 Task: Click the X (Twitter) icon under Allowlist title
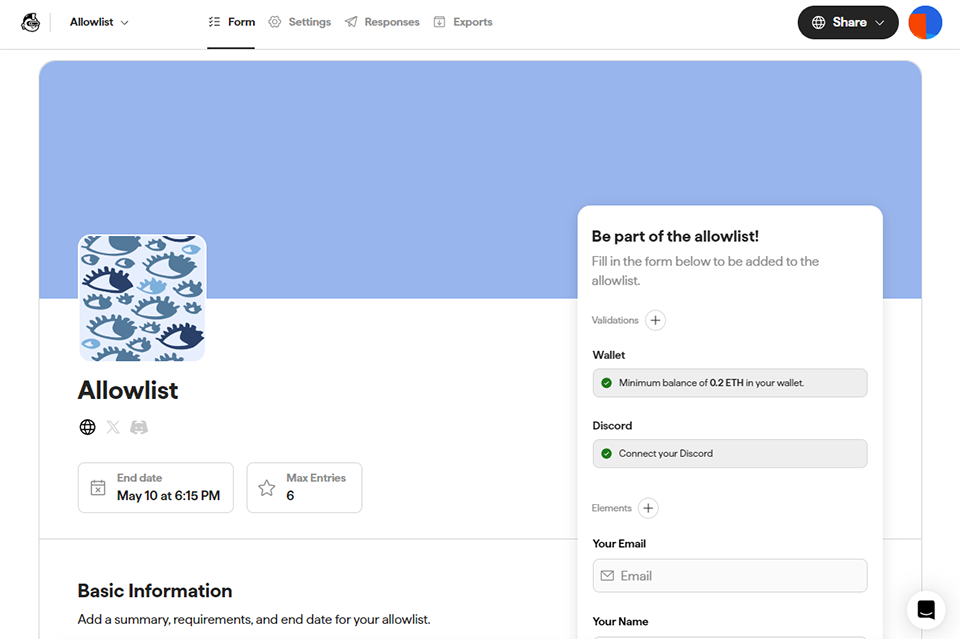[113, 427]
